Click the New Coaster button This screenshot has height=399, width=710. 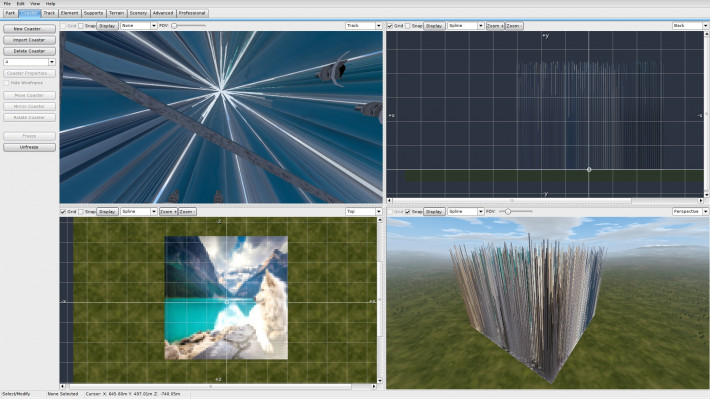29,29
